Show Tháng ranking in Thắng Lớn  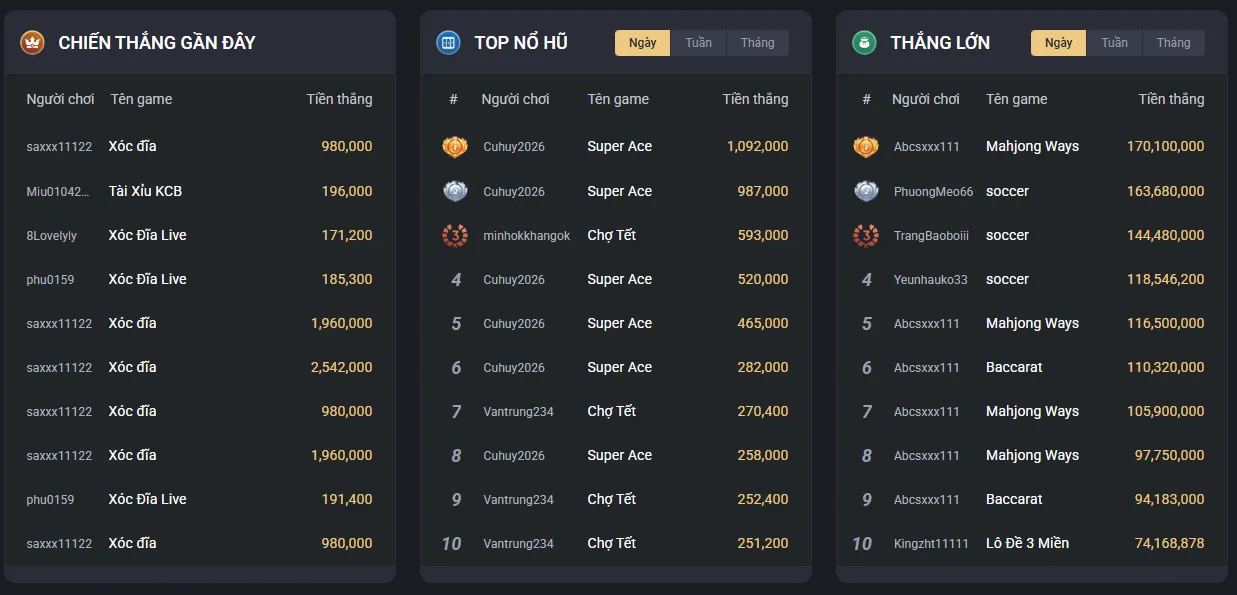point(1174,43)
